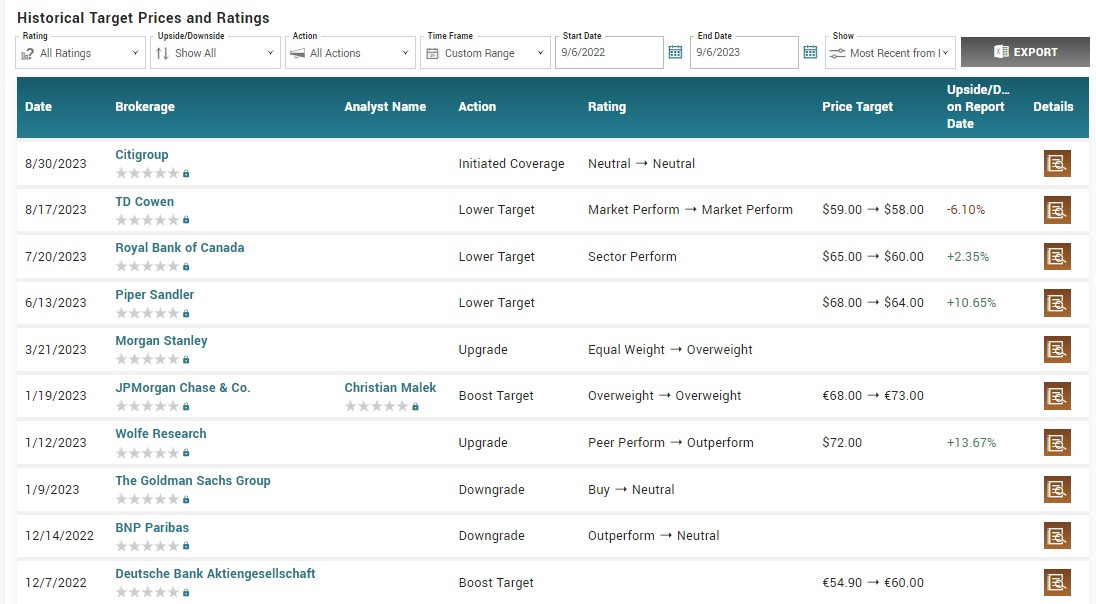Click the Start Date input field

pos(608,53)
